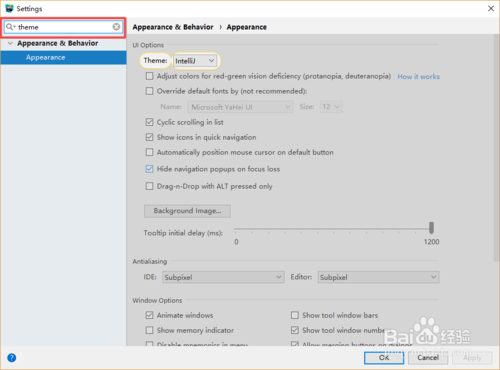Viewport: 500px width, 370px height.
Task: Click the Settings window app icon
Action: coord(9,8)
